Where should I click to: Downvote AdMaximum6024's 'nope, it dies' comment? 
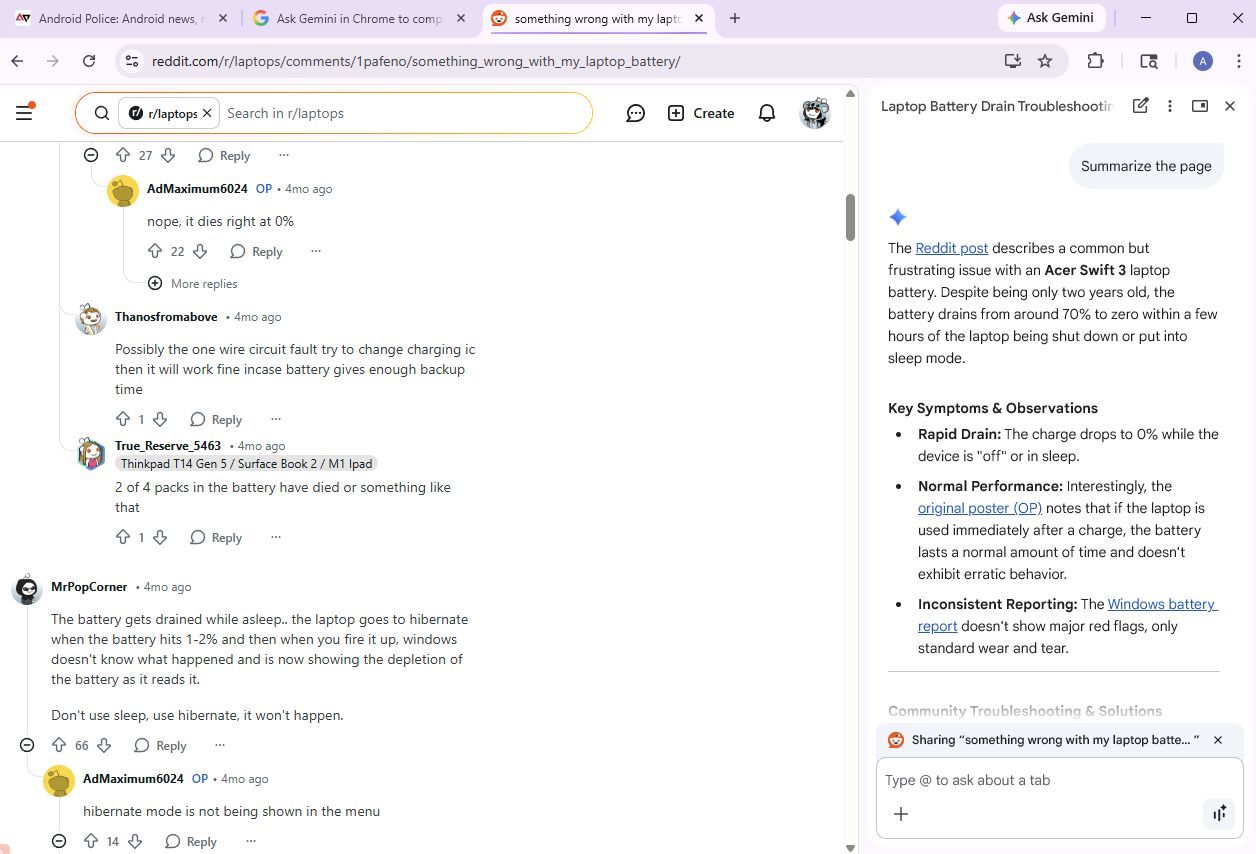click(x=199, y=251)
